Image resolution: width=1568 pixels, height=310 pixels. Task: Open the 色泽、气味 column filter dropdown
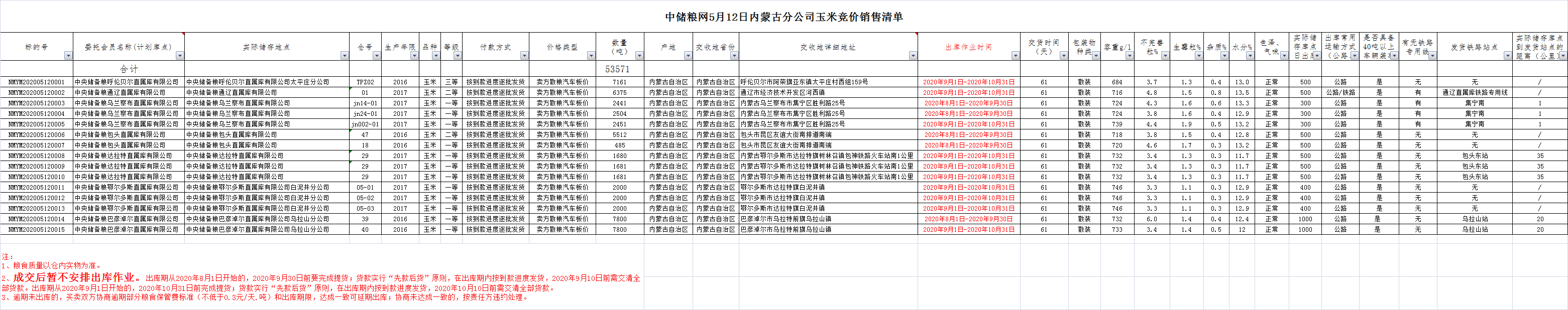[1284, 56]
